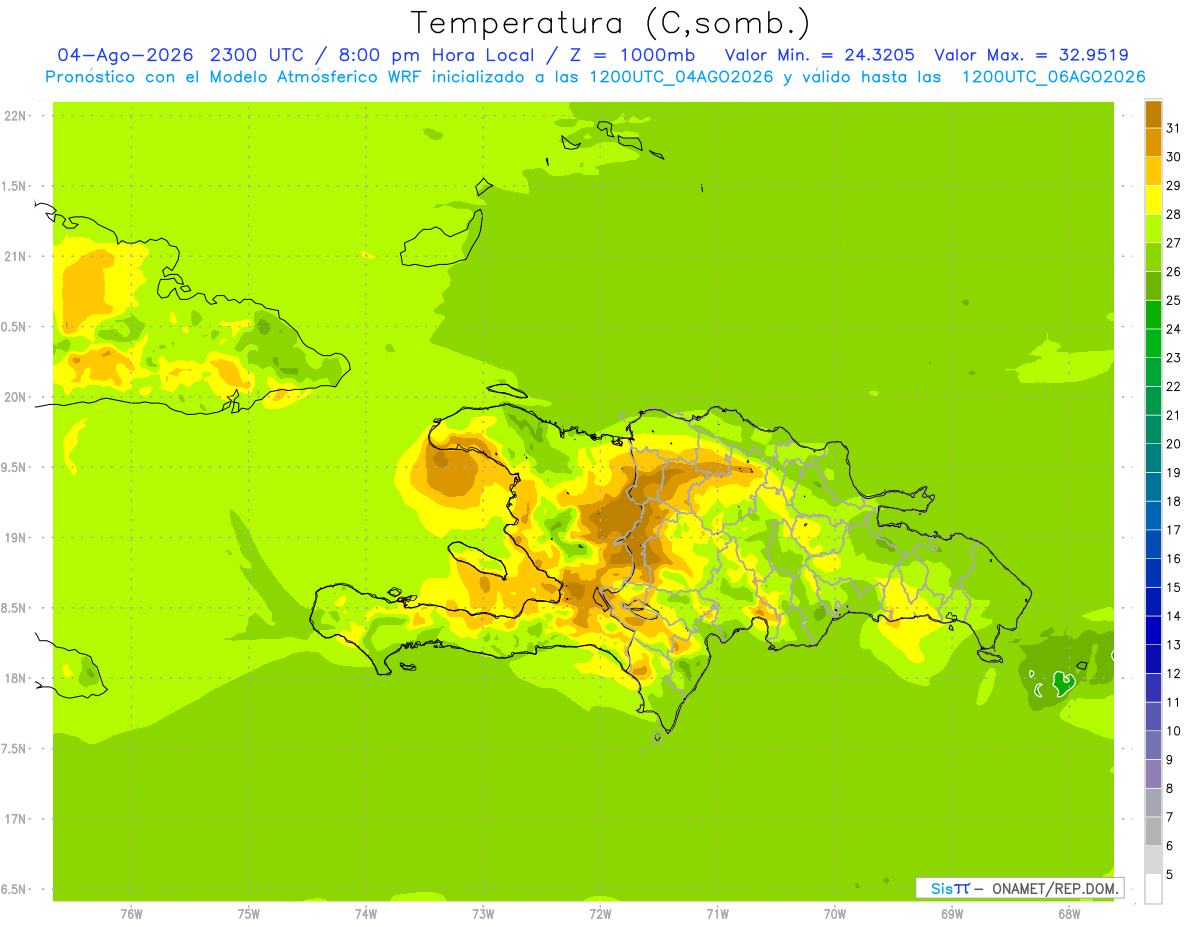Click the title 'Temperatura (C,somb.)'

(611, 22)
